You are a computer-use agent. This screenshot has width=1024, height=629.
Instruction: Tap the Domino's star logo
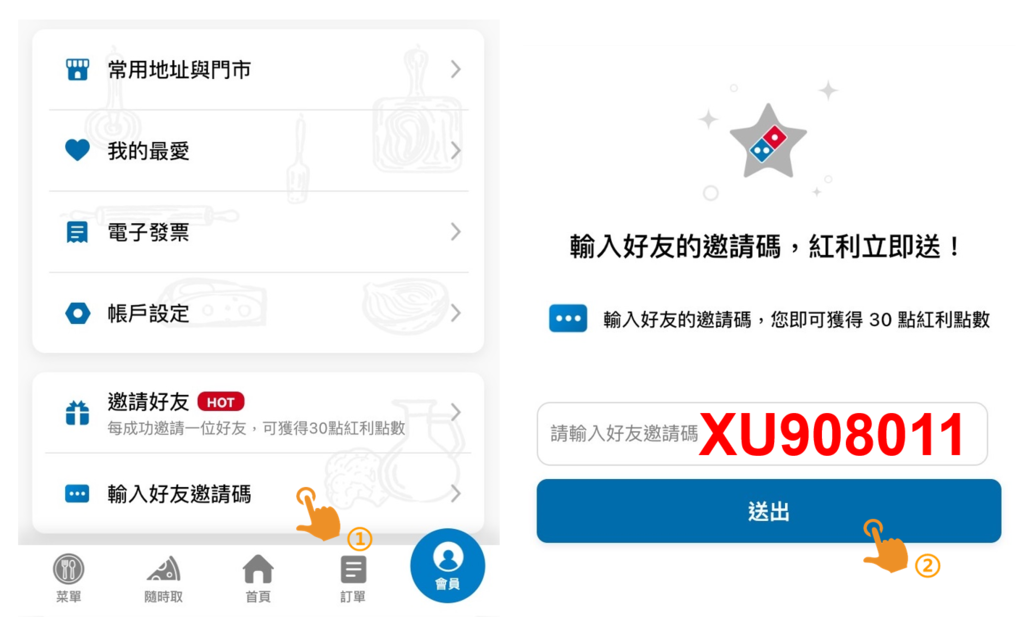(x=768, y=142)
